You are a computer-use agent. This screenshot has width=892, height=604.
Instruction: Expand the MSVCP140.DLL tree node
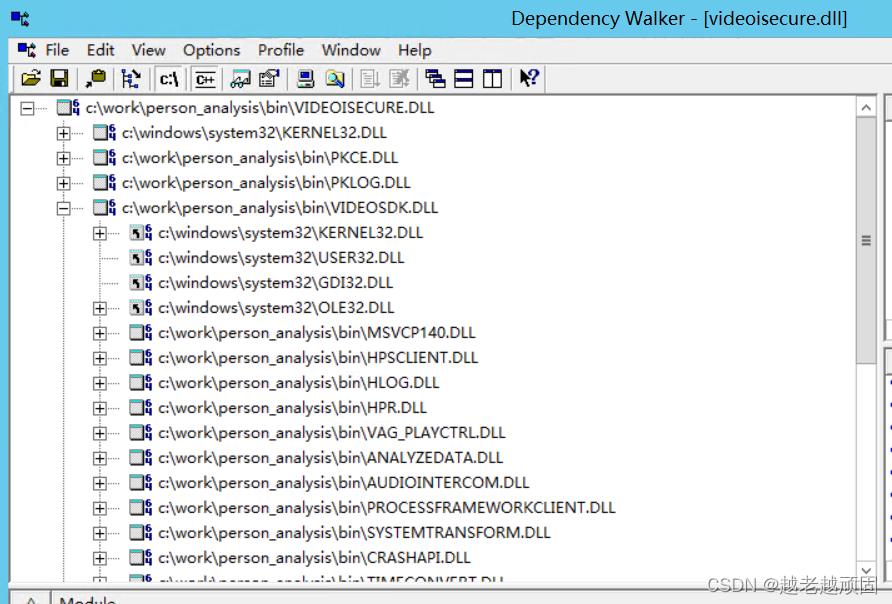tap(100, 332)
